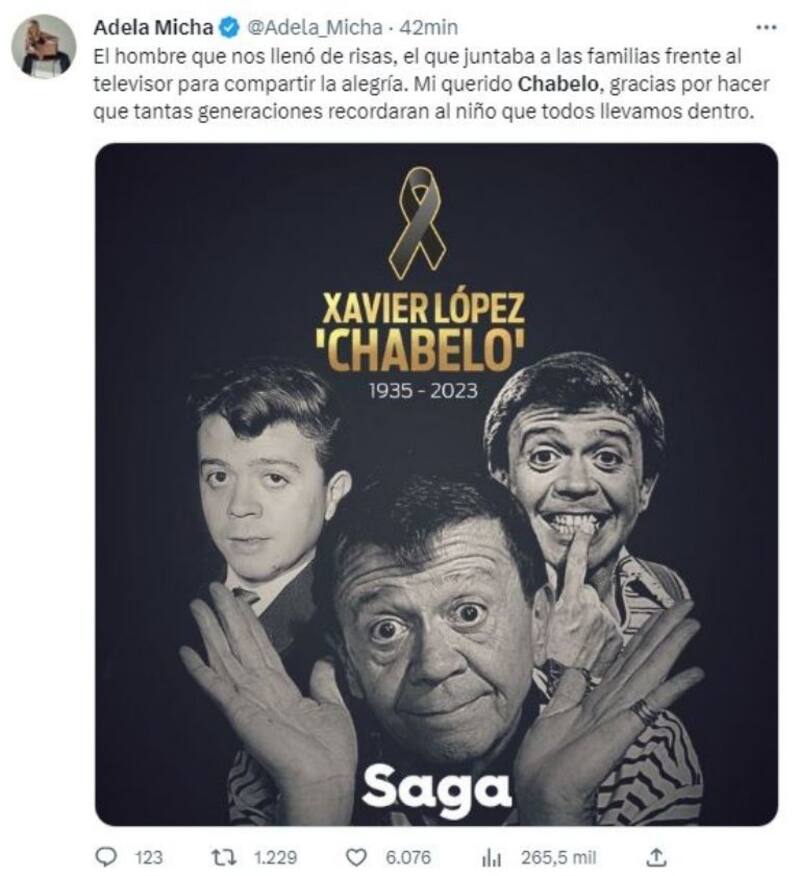Open the Chabelo tribute image
Image resolution: width=800 pixels, height=876 pixels.
click(436, 484)
